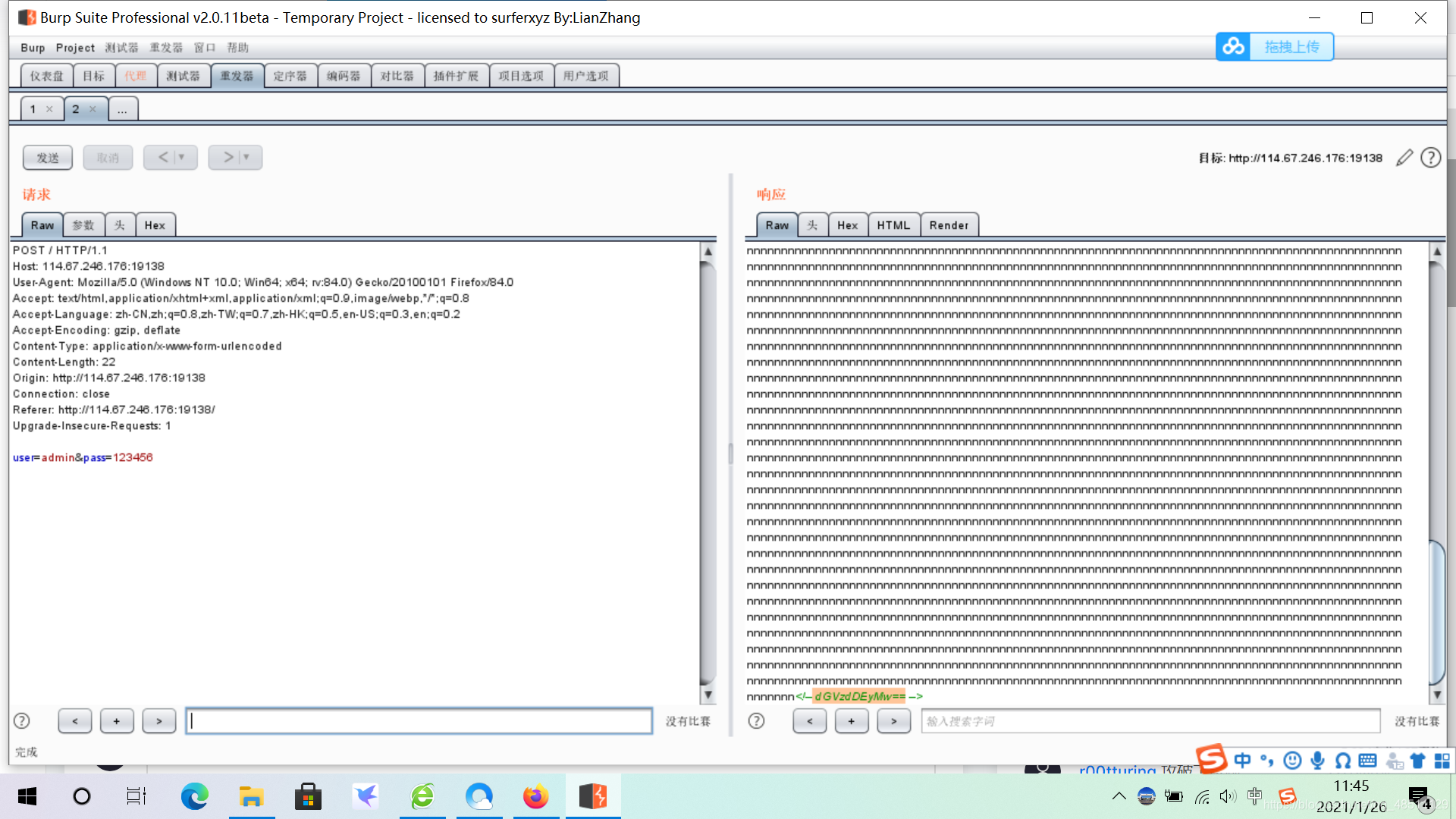Switch request view to 参数 tab
The height and width of the screenshot is (819, 1456).
[83, 225]
